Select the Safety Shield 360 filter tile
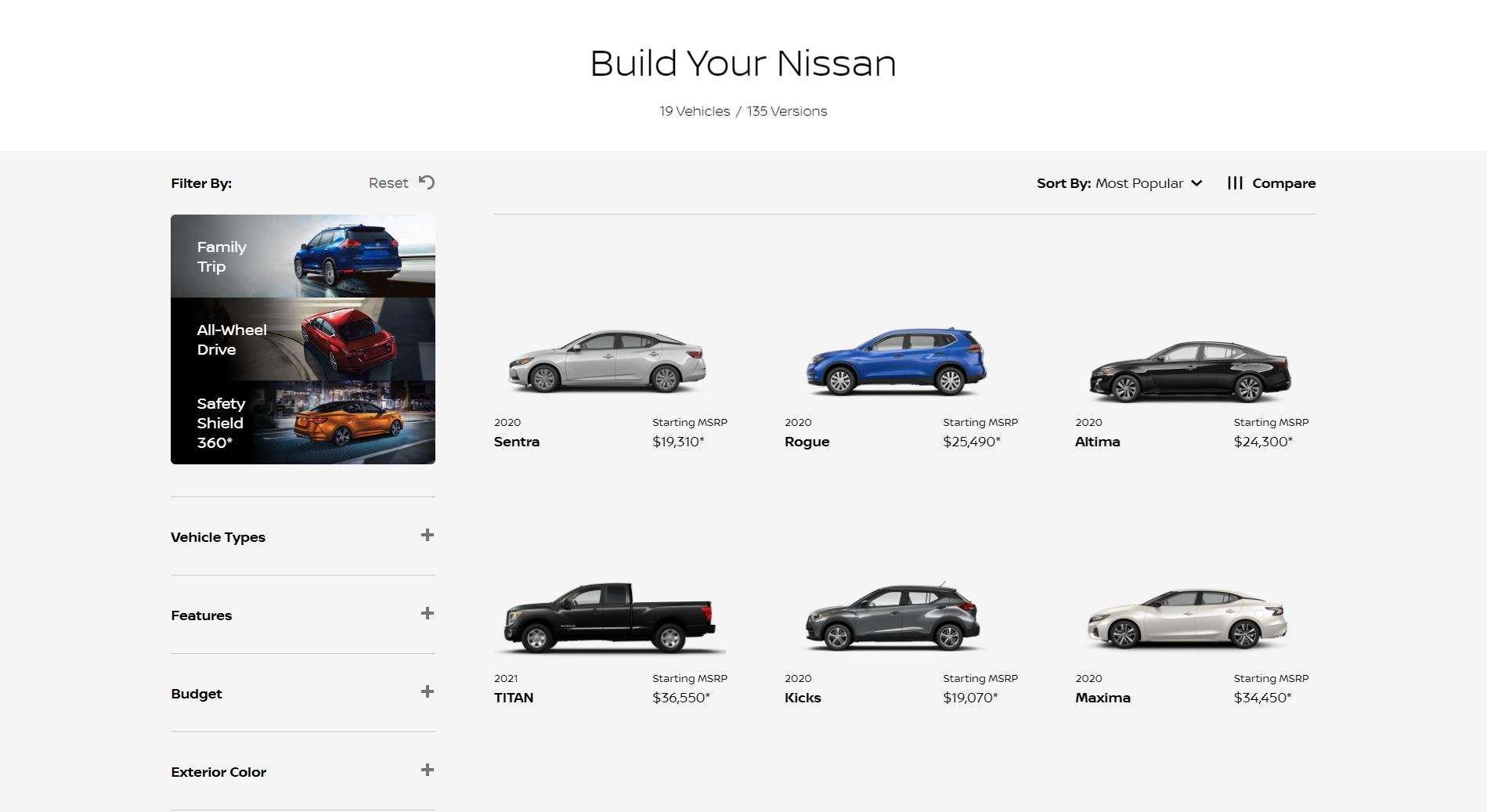The image size is (1487, 812). coord(303,422)
